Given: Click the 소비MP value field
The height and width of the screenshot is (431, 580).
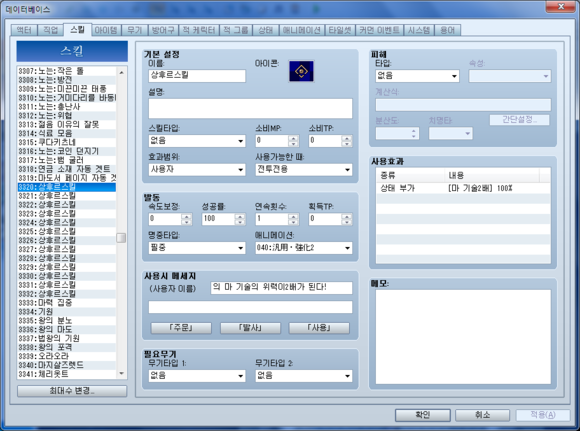Looking at the screenshot, I should [x=272, y=141].
